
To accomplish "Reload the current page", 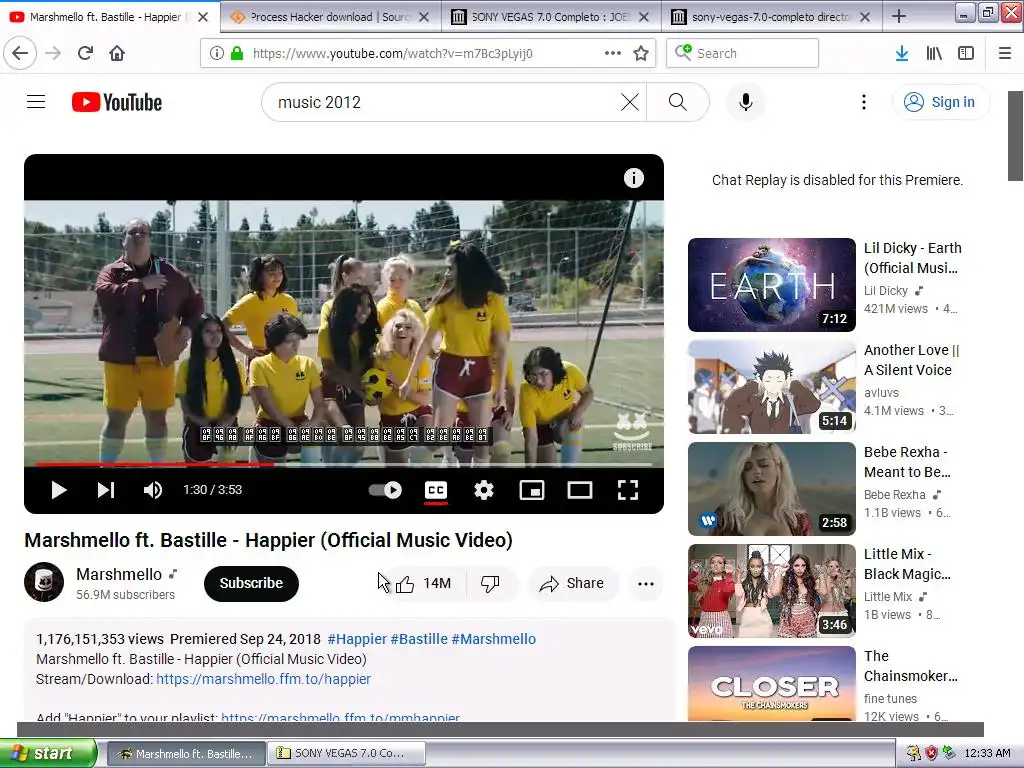I will point(85,53).
